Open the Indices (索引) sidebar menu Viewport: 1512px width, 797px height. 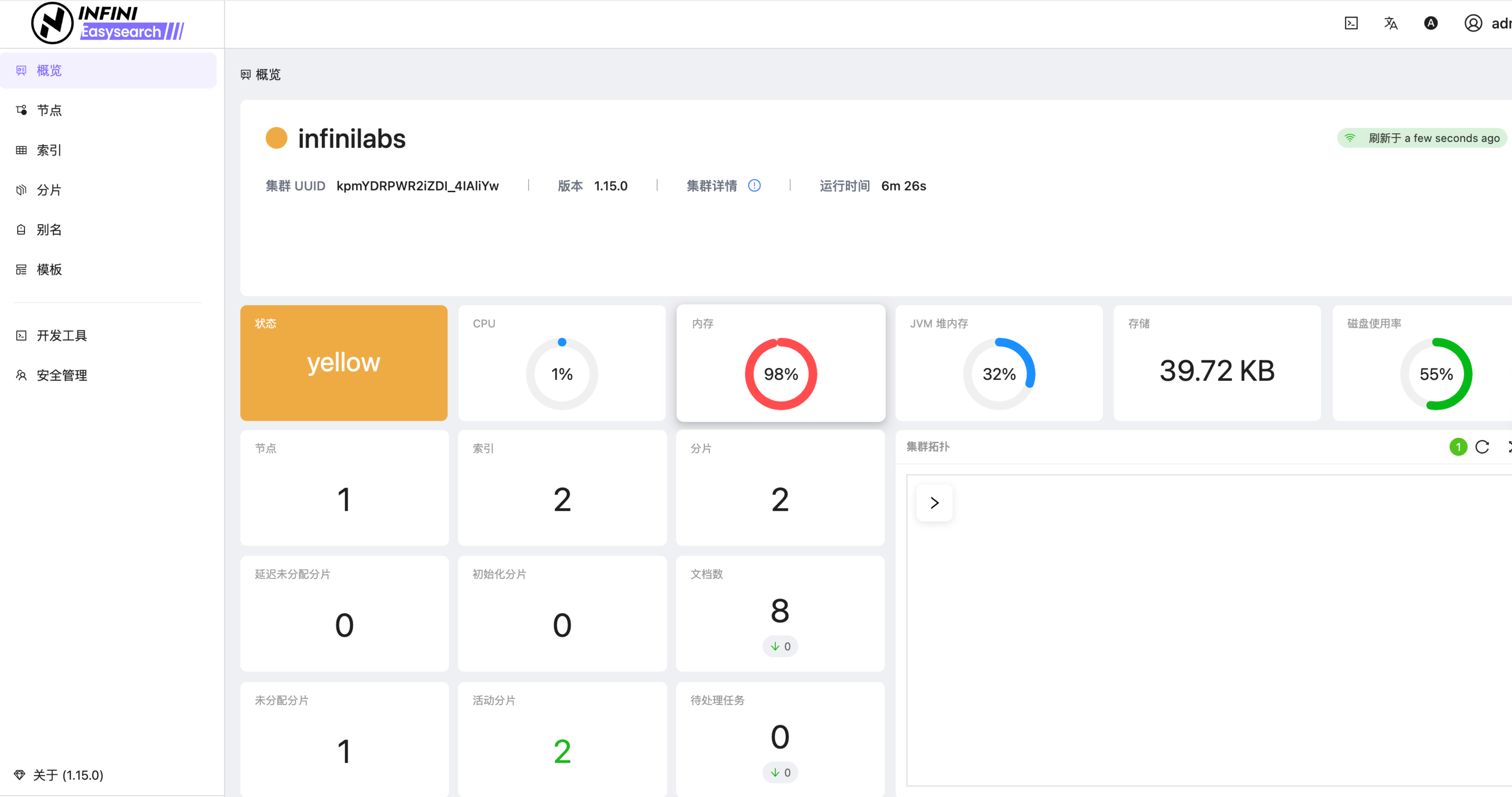click(49, 150)
